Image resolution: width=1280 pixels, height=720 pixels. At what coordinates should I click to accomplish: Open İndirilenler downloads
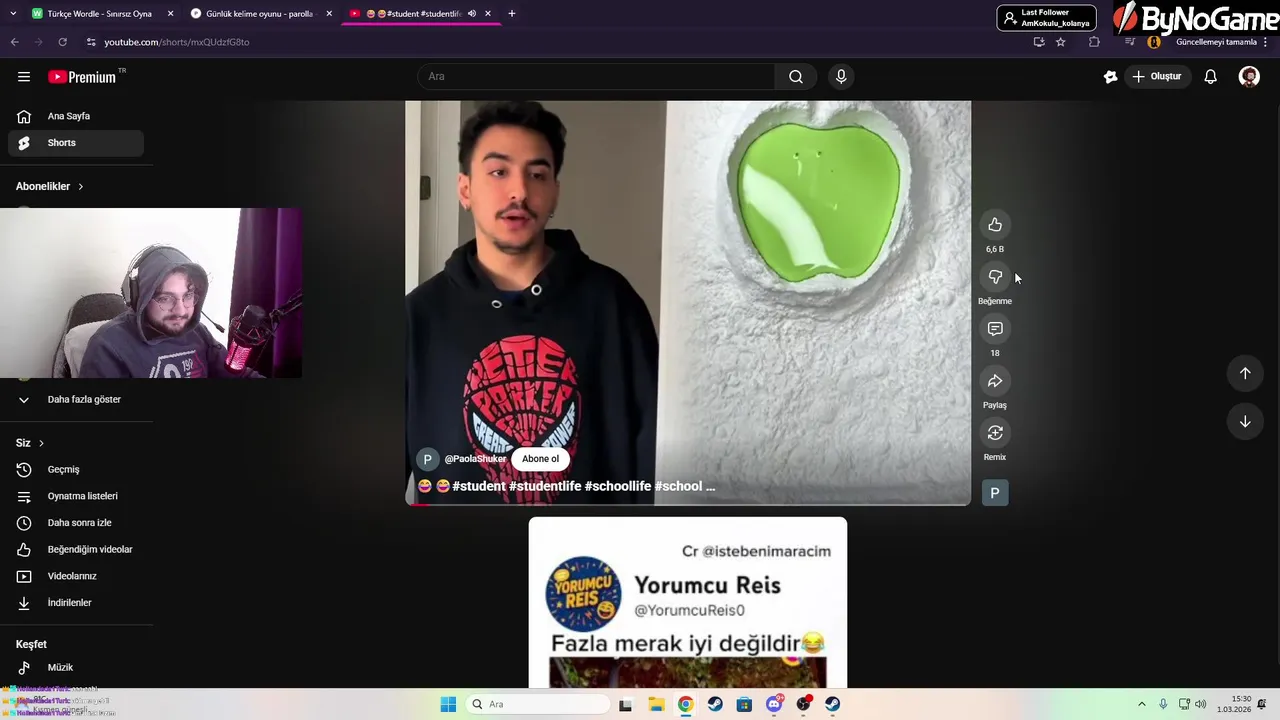(76, 603)
